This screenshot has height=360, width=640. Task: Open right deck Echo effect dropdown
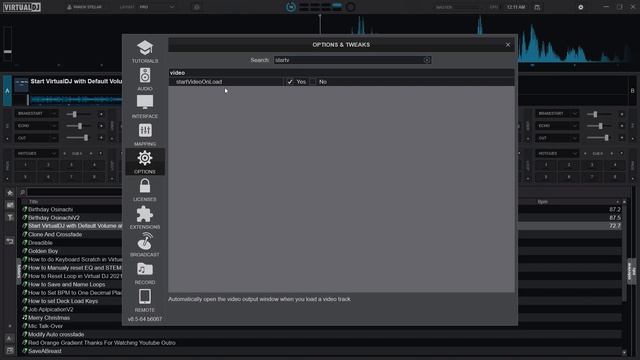click(x=557, y=126)
